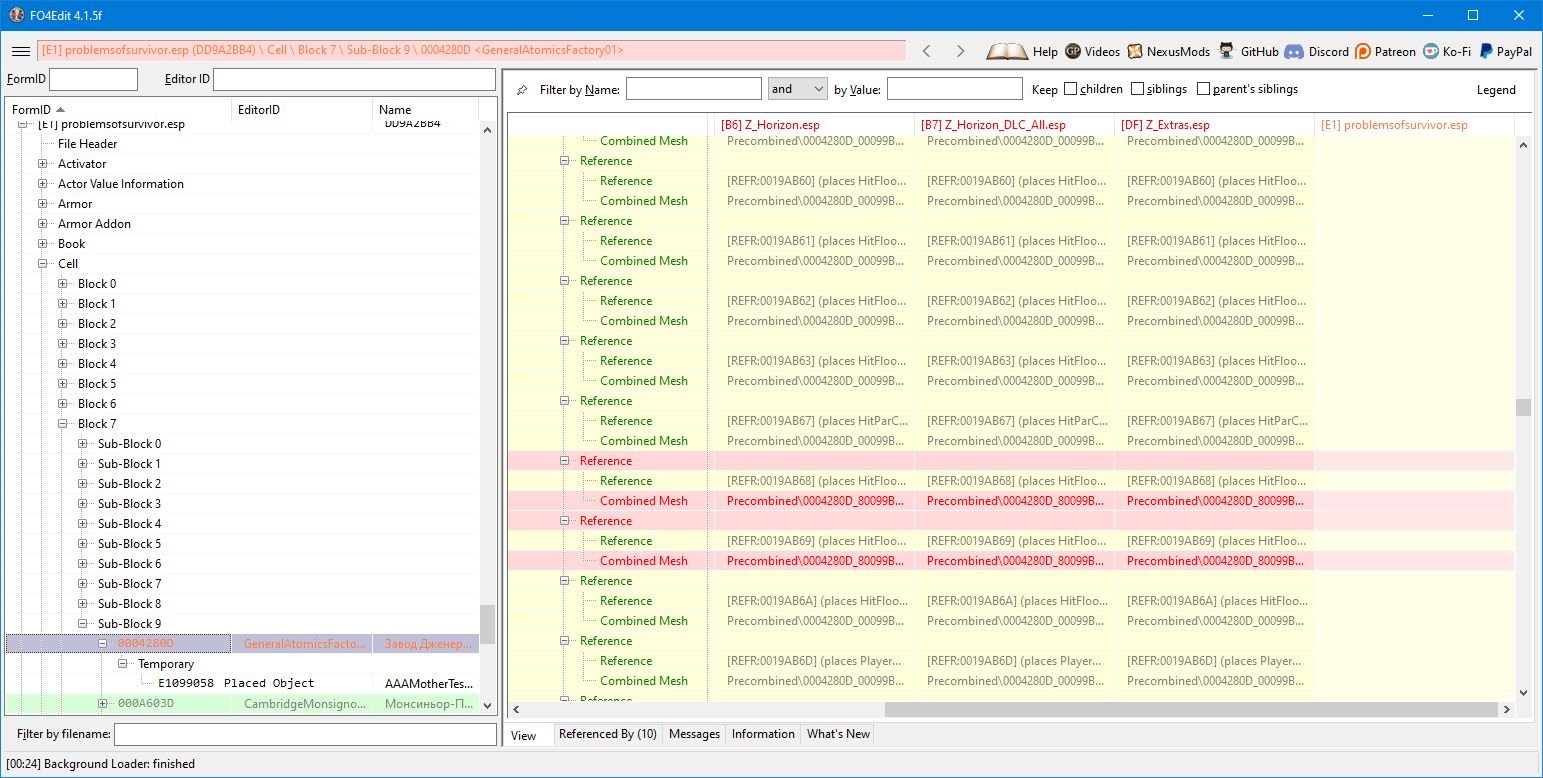The image size is (1543, 778).
Task: Expand the Block 3 tree node
Action: click(x=63, y=344)
